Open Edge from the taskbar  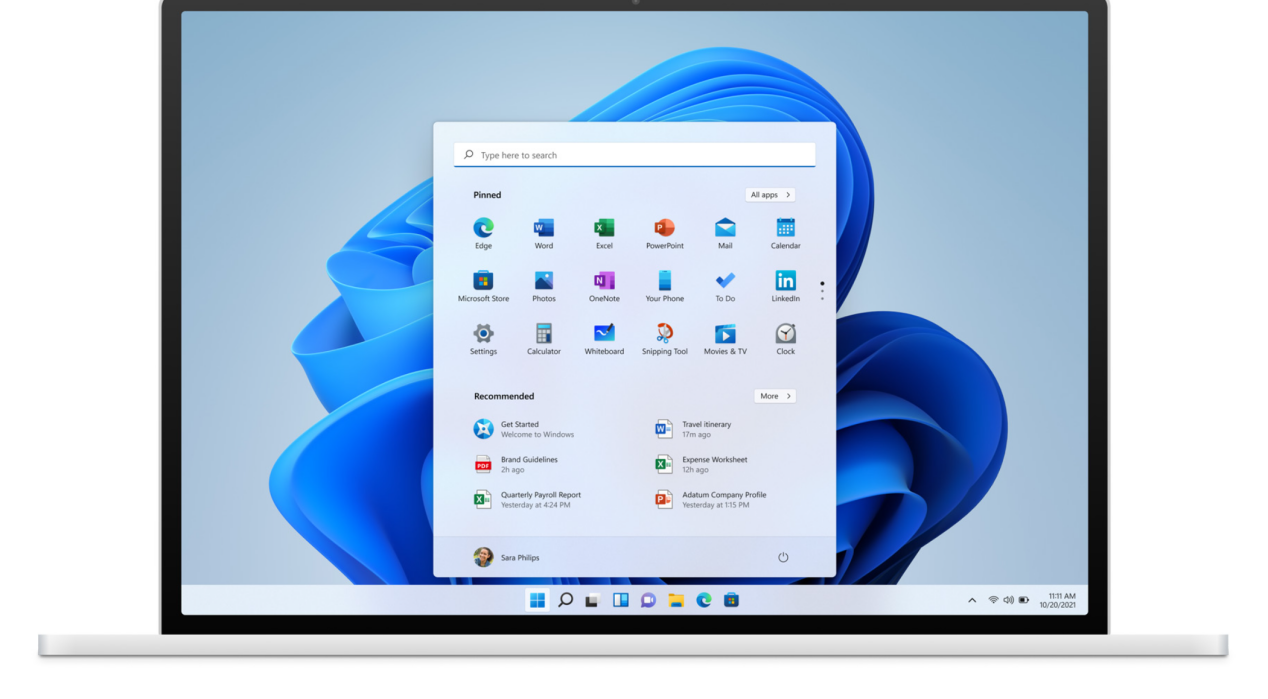(704, 600)
